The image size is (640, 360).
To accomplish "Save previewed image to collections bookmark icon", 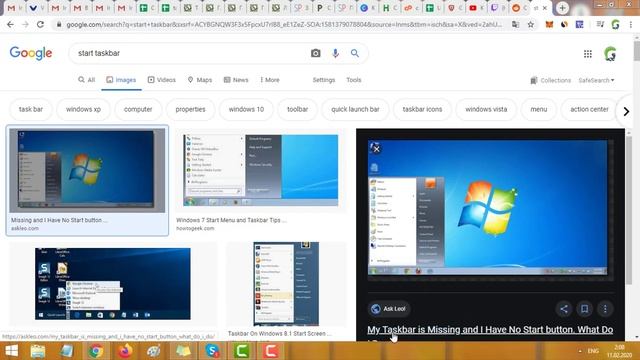I will [x=584, y=309].
